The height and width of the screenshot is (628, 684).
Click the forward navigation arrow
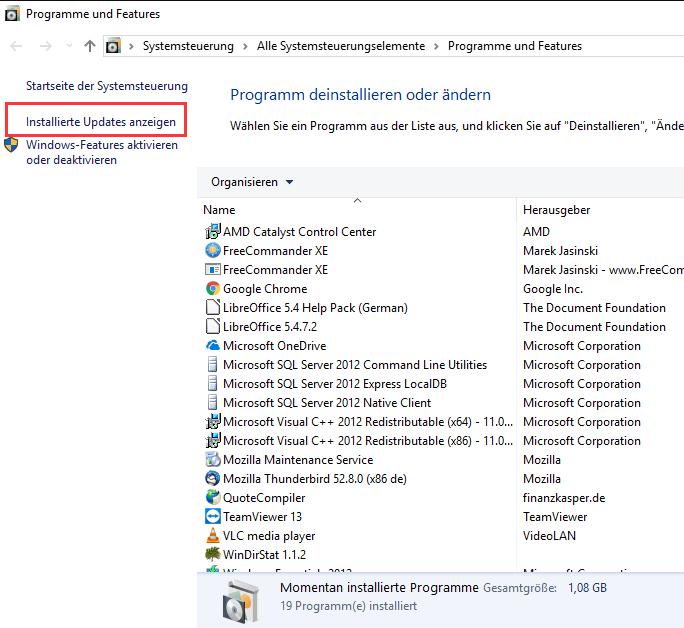coord(45,46)
